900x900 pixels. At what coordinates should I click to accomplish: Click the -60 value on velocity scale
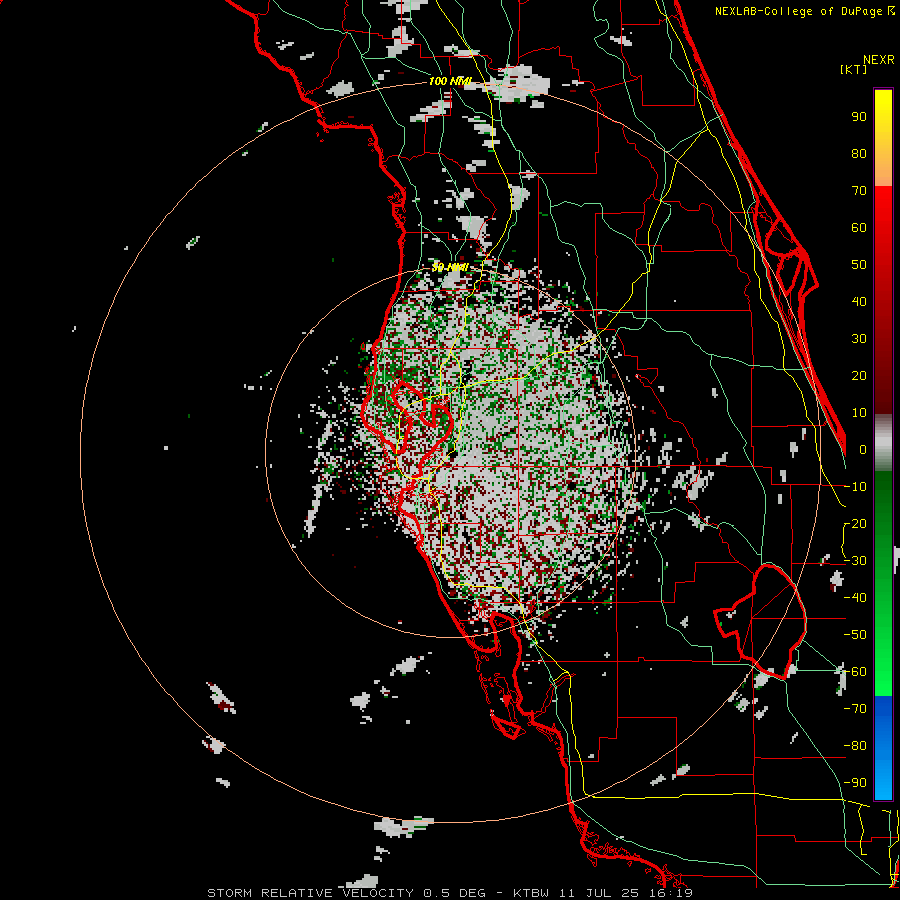[x=855, y=672]
